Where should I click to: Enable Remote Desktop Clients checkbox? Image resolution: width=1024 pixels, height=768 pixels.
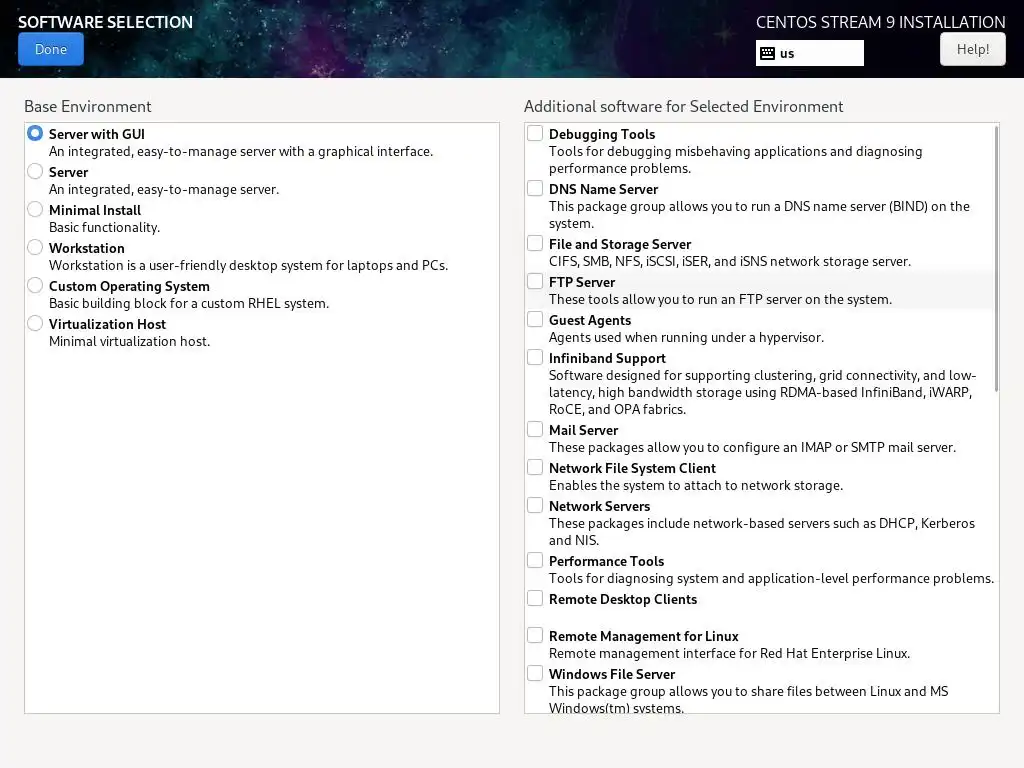(x=535, y=598)
